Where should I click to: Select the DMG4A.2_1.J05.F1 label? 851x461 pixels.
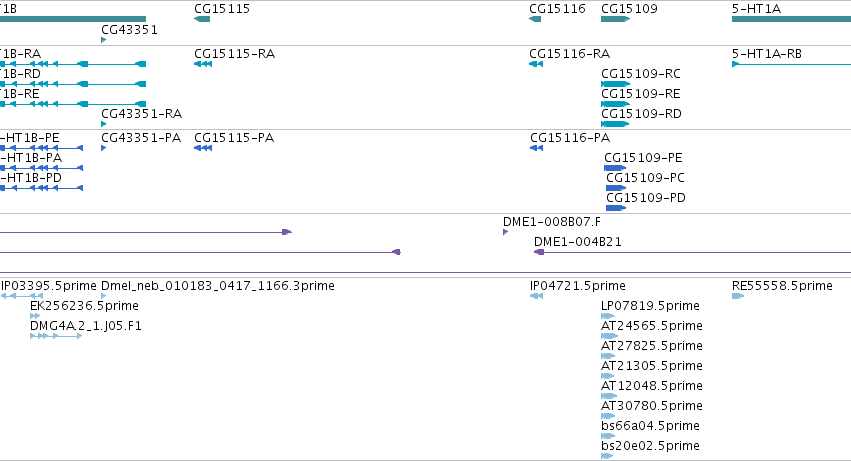tap(86, 326)
